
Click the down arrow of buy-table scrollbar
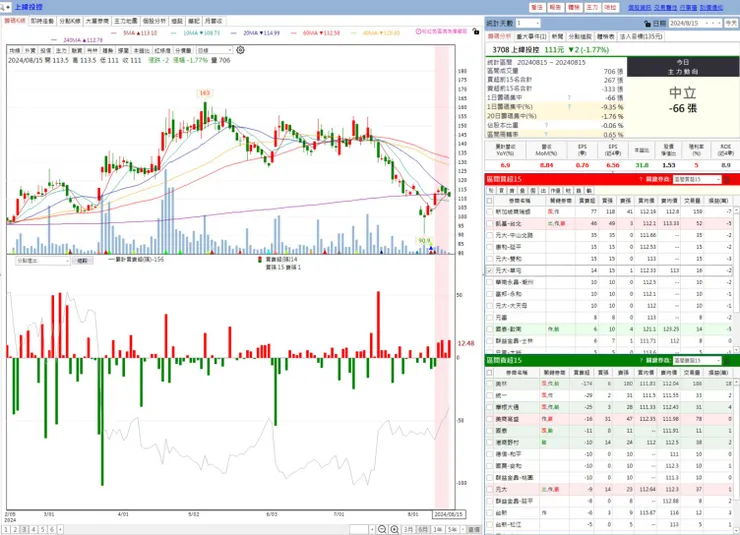click(737, 350)
